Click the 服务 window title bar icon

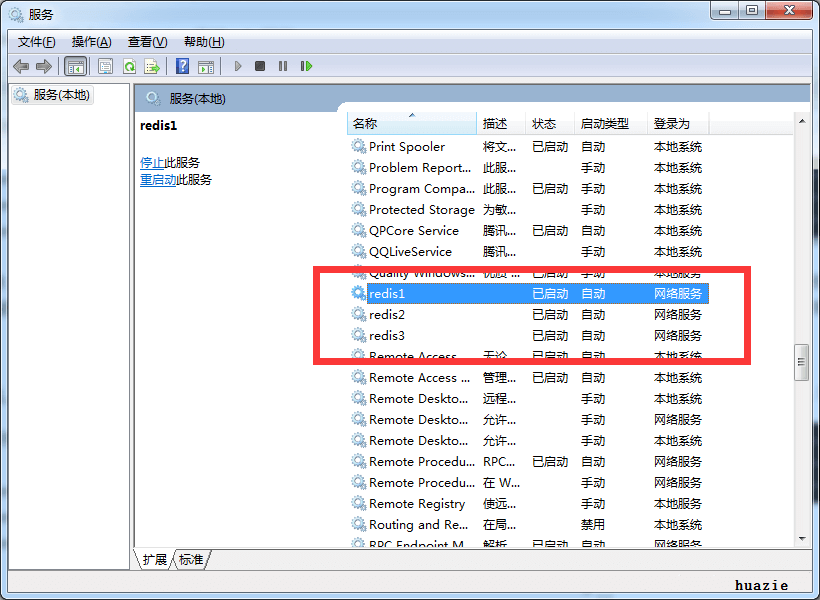[x=16, y=14]
